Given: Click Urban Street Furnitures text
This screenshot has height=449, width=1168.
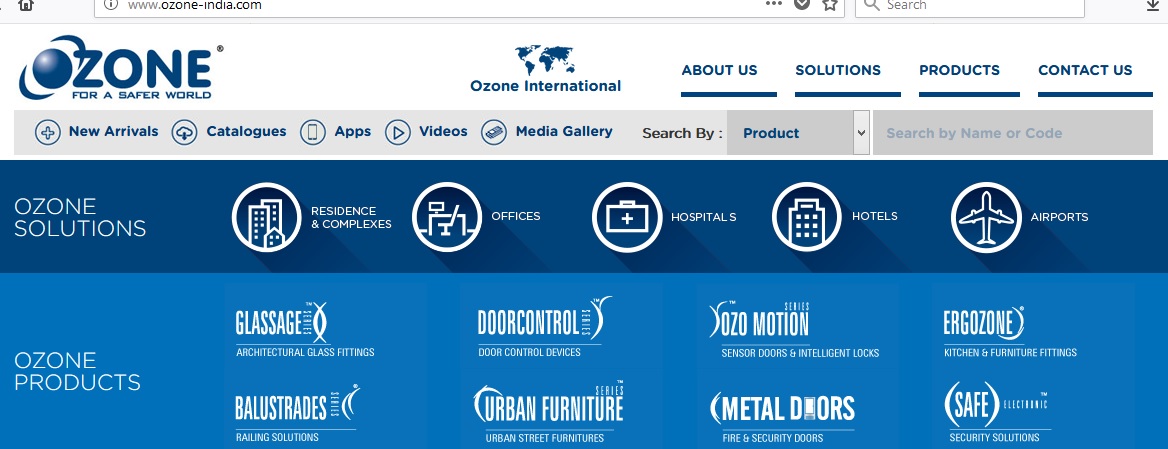Looking at the screenshot, I should point(545,438).
